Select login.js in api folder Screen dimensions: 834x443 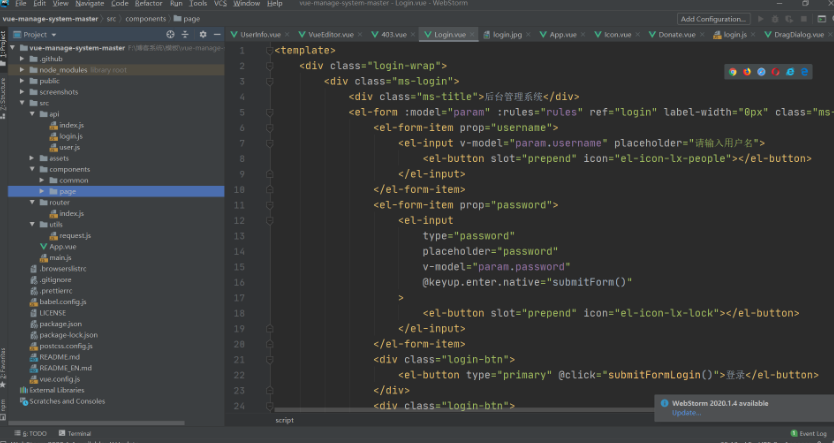tap(71, 136)
